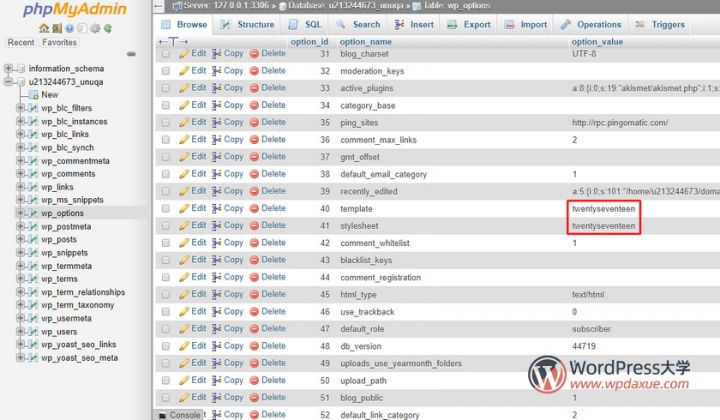
Task: Click the full texts toggle arrows icon
Action: [x=173, y=42]
